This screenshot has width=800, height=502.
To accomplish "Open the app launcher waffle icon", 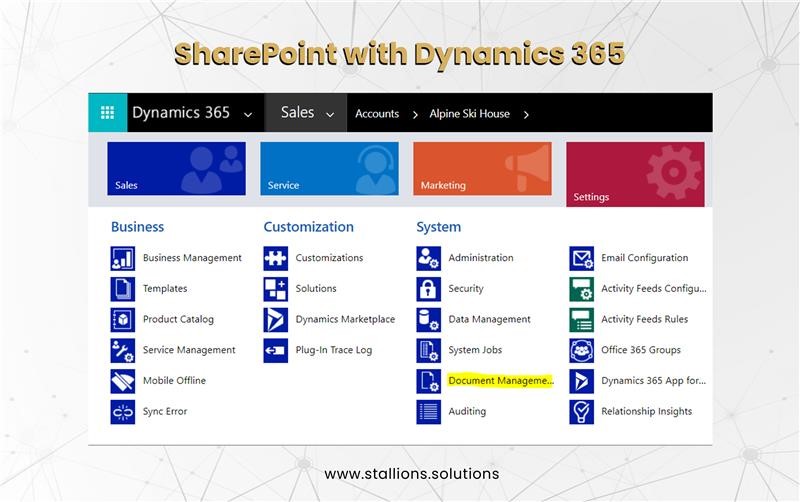I will pyautogui.click(x=107, y=113).
